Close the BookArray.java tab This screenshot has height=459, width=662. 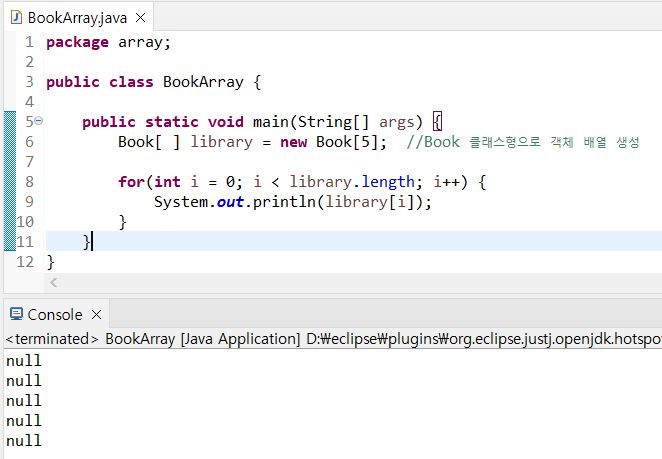pos(141,18)
